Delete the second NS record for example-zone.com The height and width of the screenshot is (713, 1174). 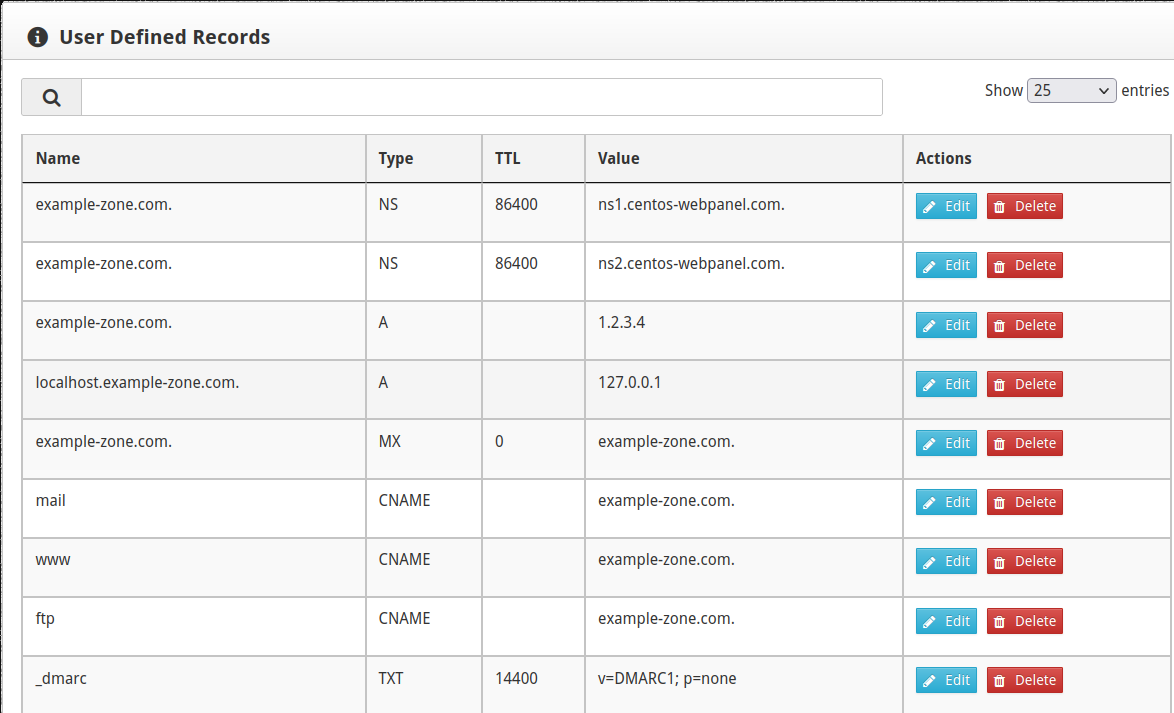(1024, 265)
